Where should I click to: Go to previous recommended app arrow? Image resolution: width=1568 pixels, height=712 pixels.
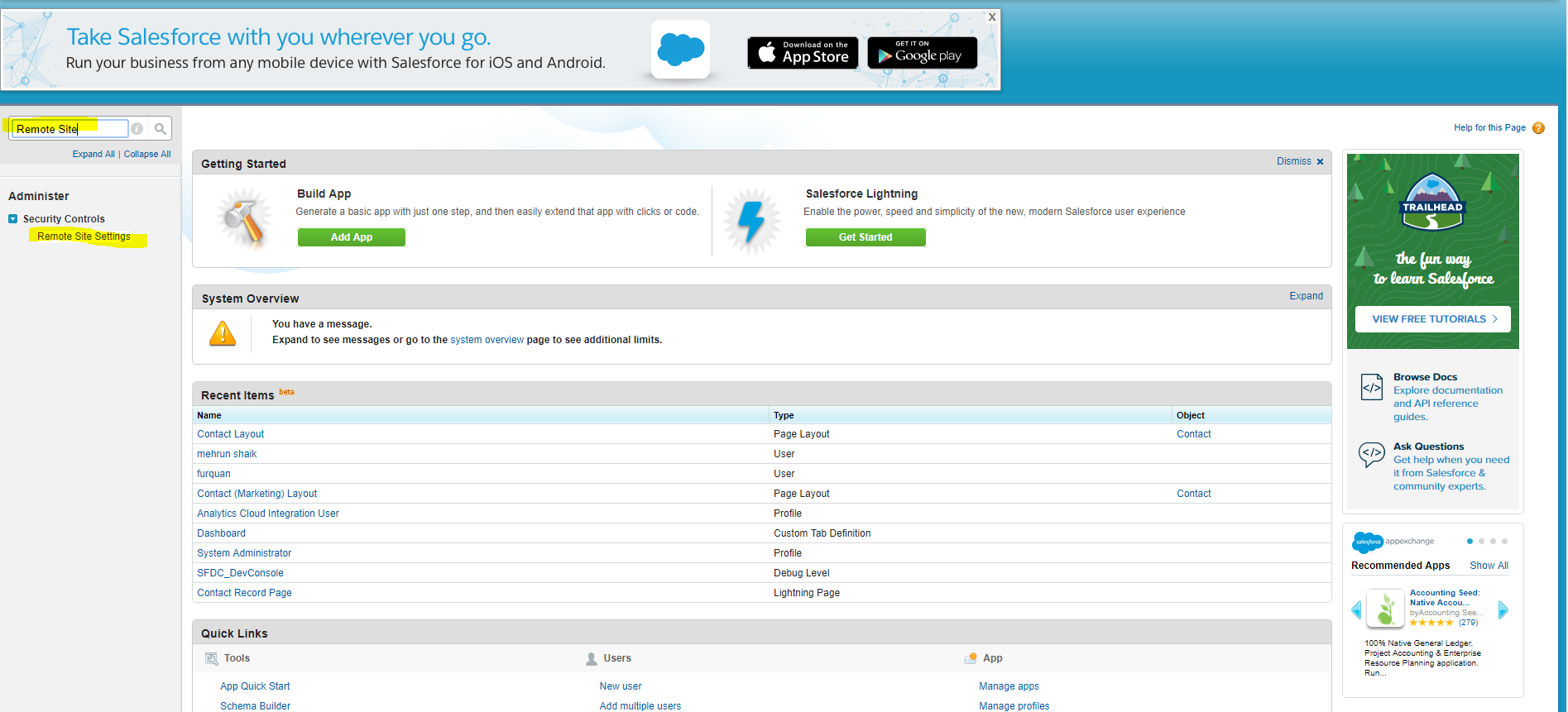tap(1356, 610)
